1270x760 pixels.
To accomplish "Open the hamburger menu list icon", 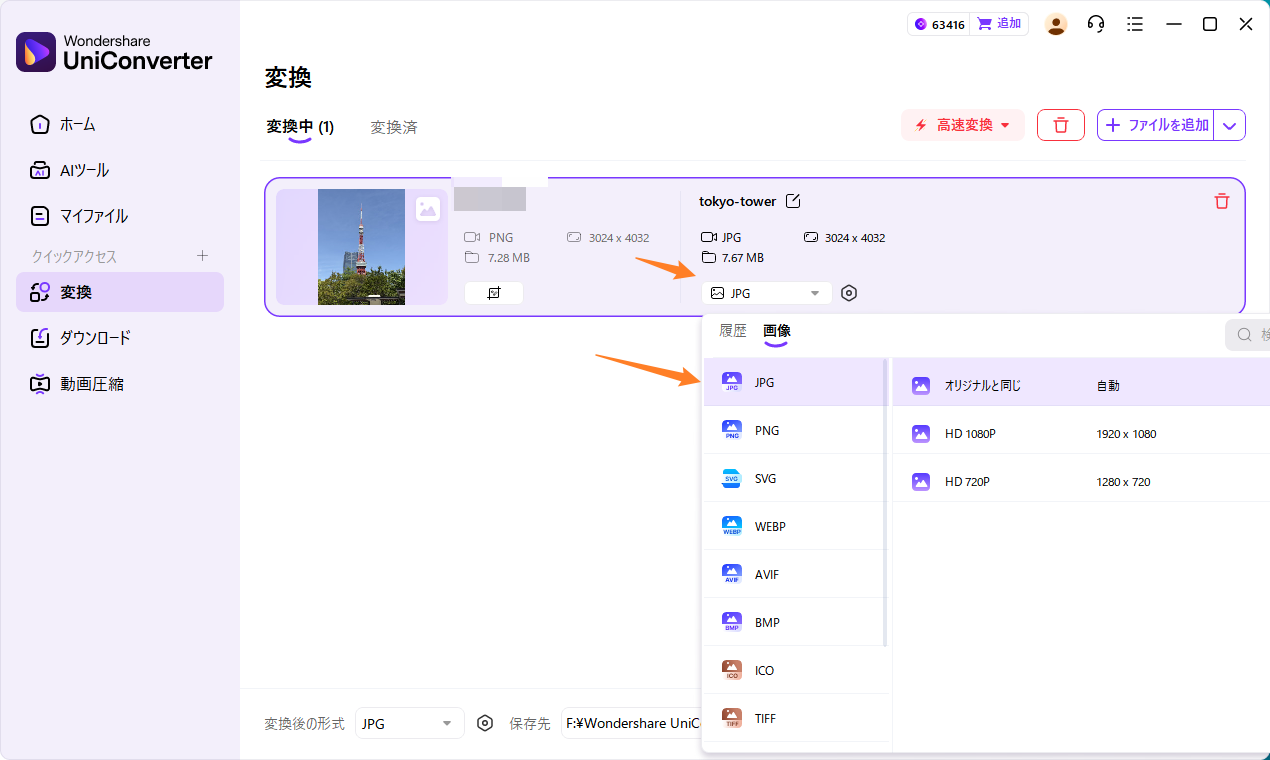I will pyautogui.click(x=1134, y=24).
